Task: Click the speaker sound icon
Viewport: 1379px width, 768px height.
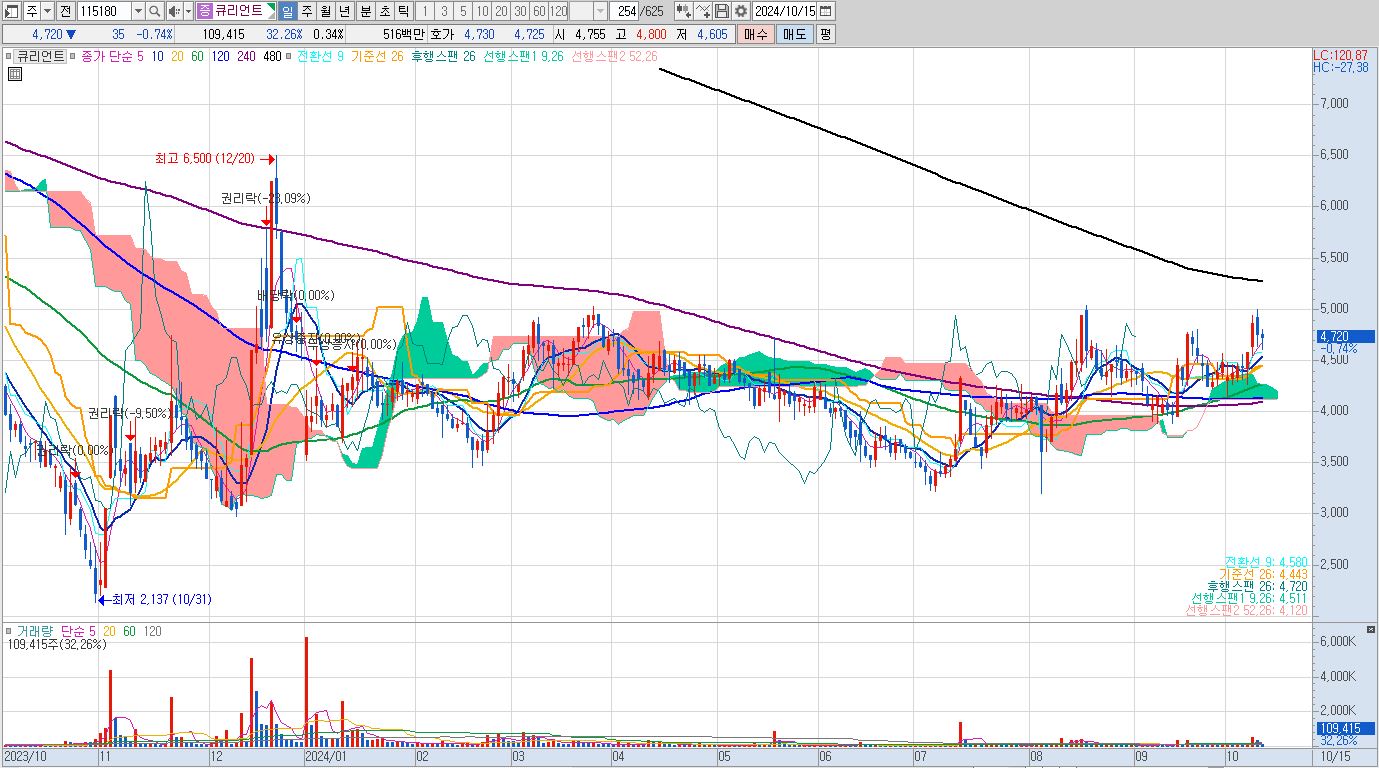Action: [173, 11]
